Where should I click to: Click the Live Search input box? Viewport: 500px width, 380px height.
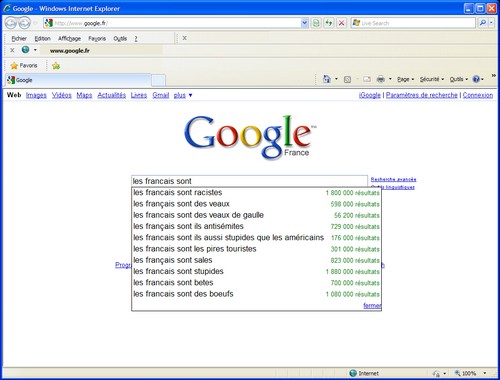click(x=413, y=23)
